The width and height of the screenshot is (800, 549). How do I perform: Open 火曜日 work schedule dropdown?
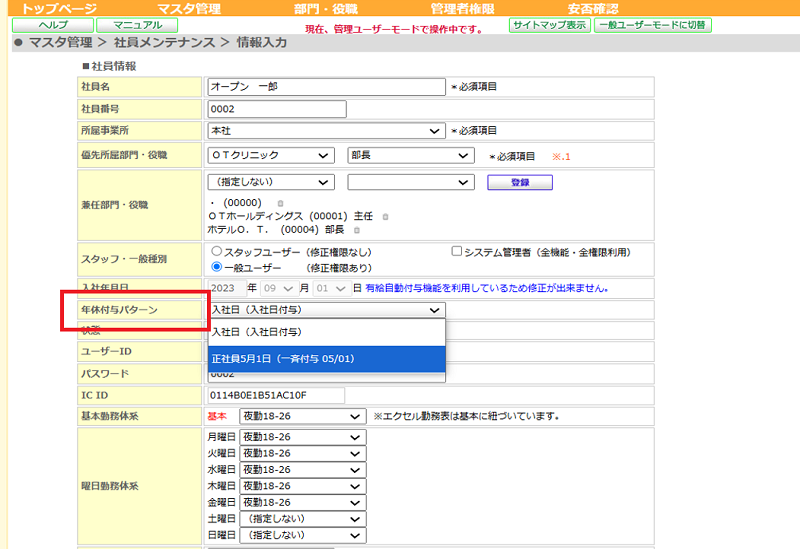303,454
